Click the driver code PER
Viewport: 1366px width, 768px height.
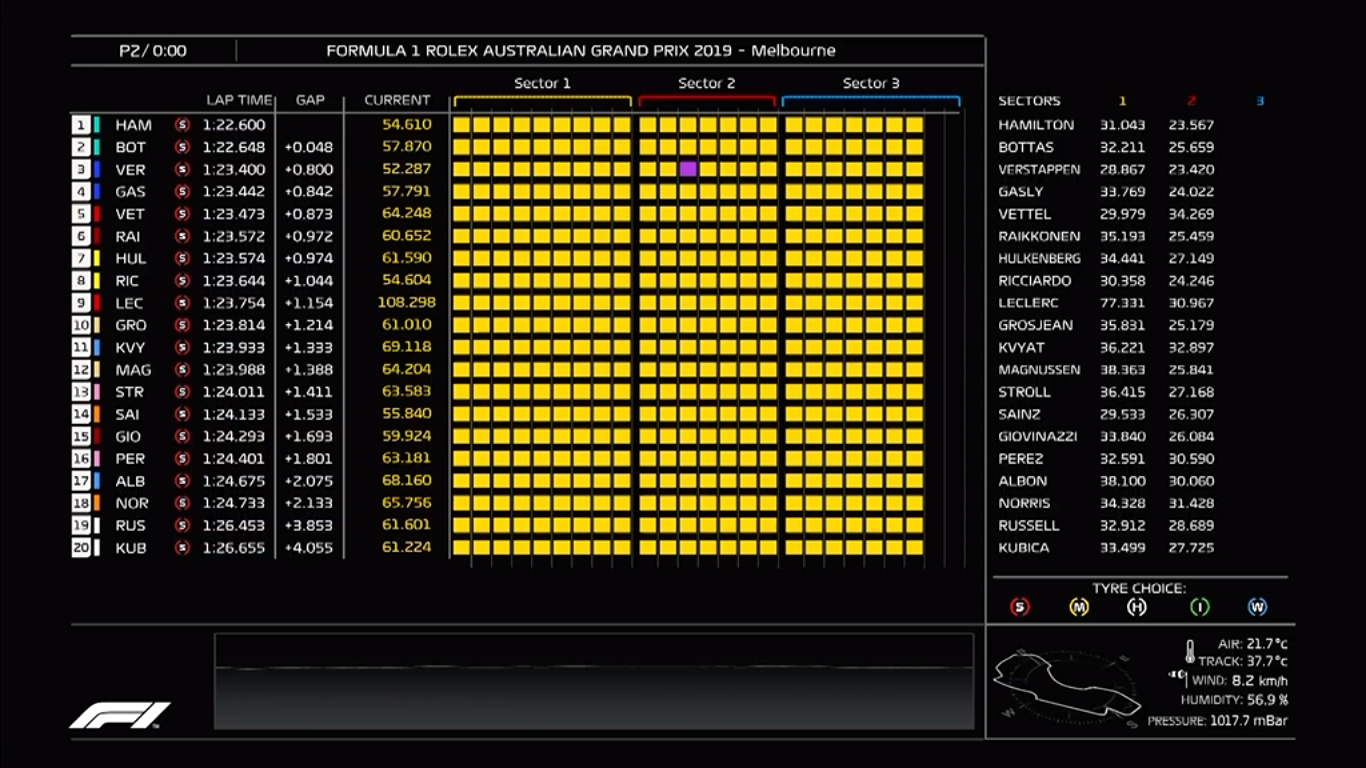click(x=130, y=459)
